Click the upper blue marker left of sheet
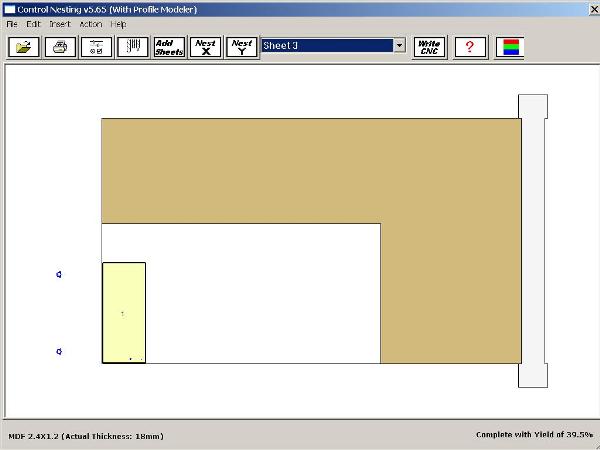This screenshot has width=600, height=450. (59, 274)
